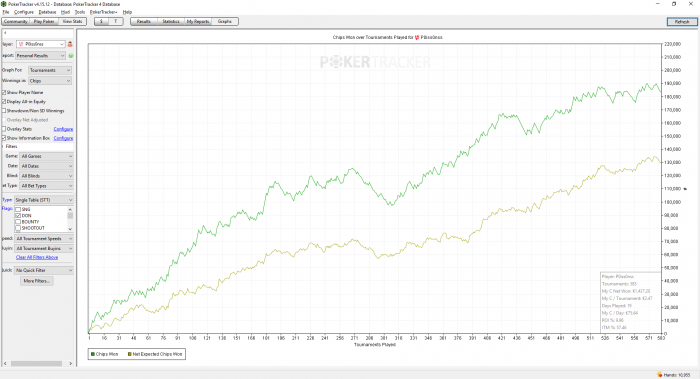Switch to the Graphs tab
700x379 pixels.
click(x=225, y=21)
